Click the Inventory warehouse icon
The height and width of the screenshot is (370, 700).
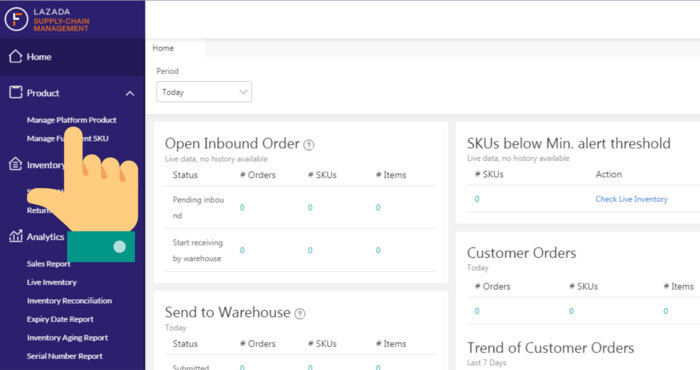tap(15, 164)
